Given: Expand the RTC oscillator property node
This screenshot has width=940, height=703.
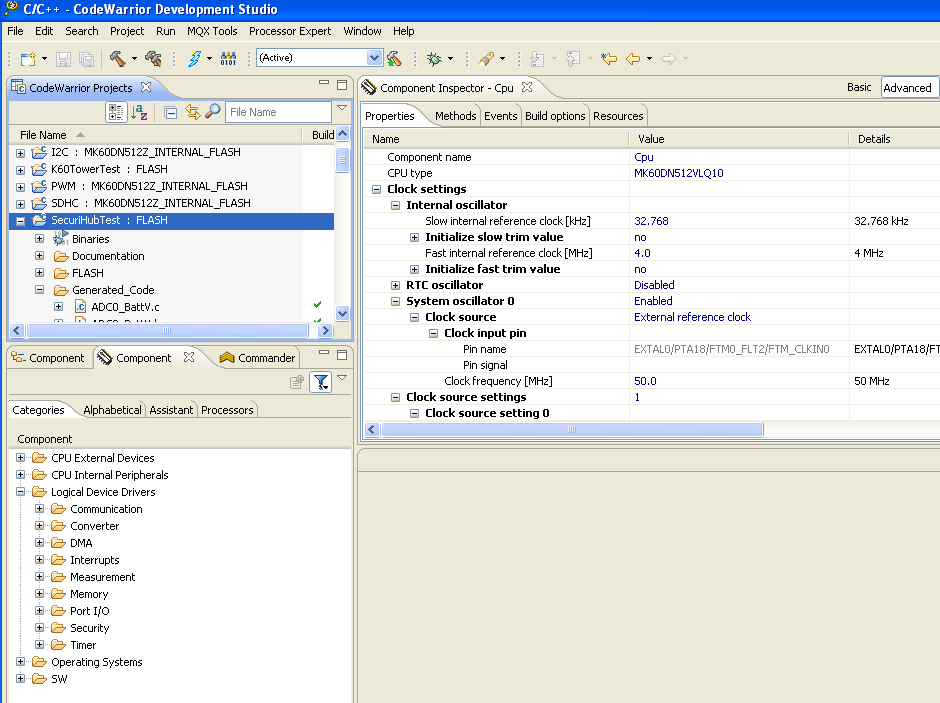Looking at the screenshot, I should pos(395,284).
